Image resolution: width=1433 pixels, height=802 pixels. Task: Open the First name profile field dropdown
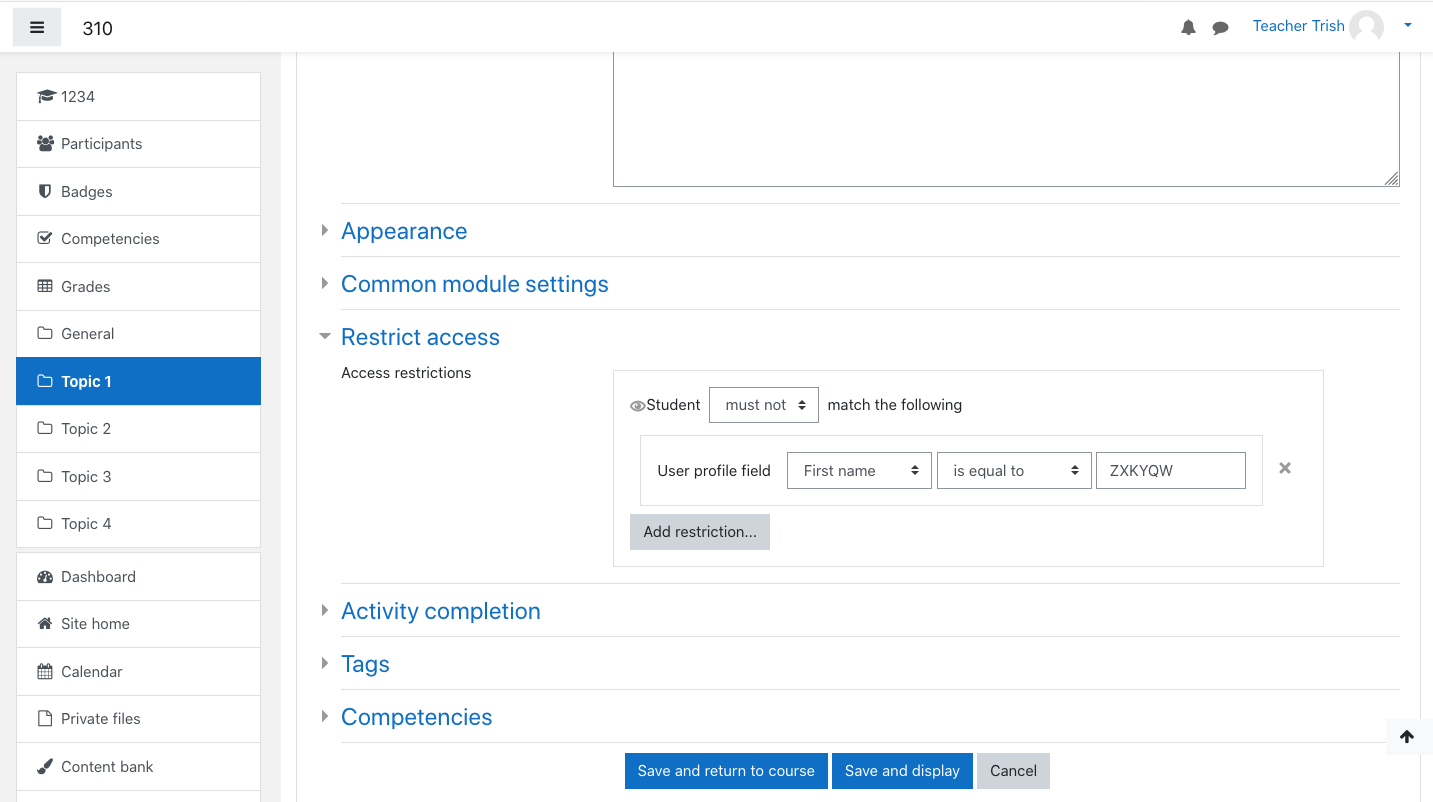pos(860,471)
